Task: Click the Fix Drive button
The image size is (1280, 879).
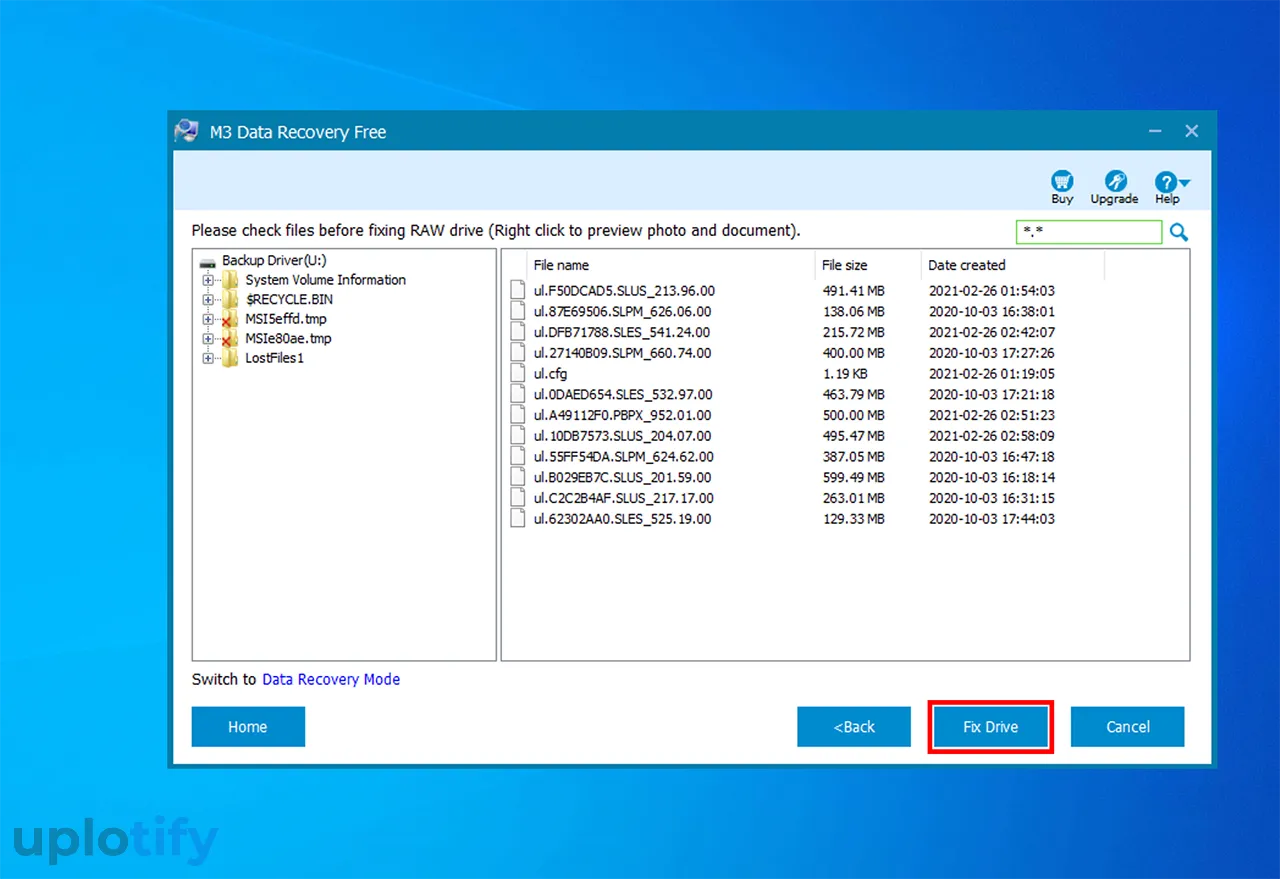Action: (x=990, y=727)
